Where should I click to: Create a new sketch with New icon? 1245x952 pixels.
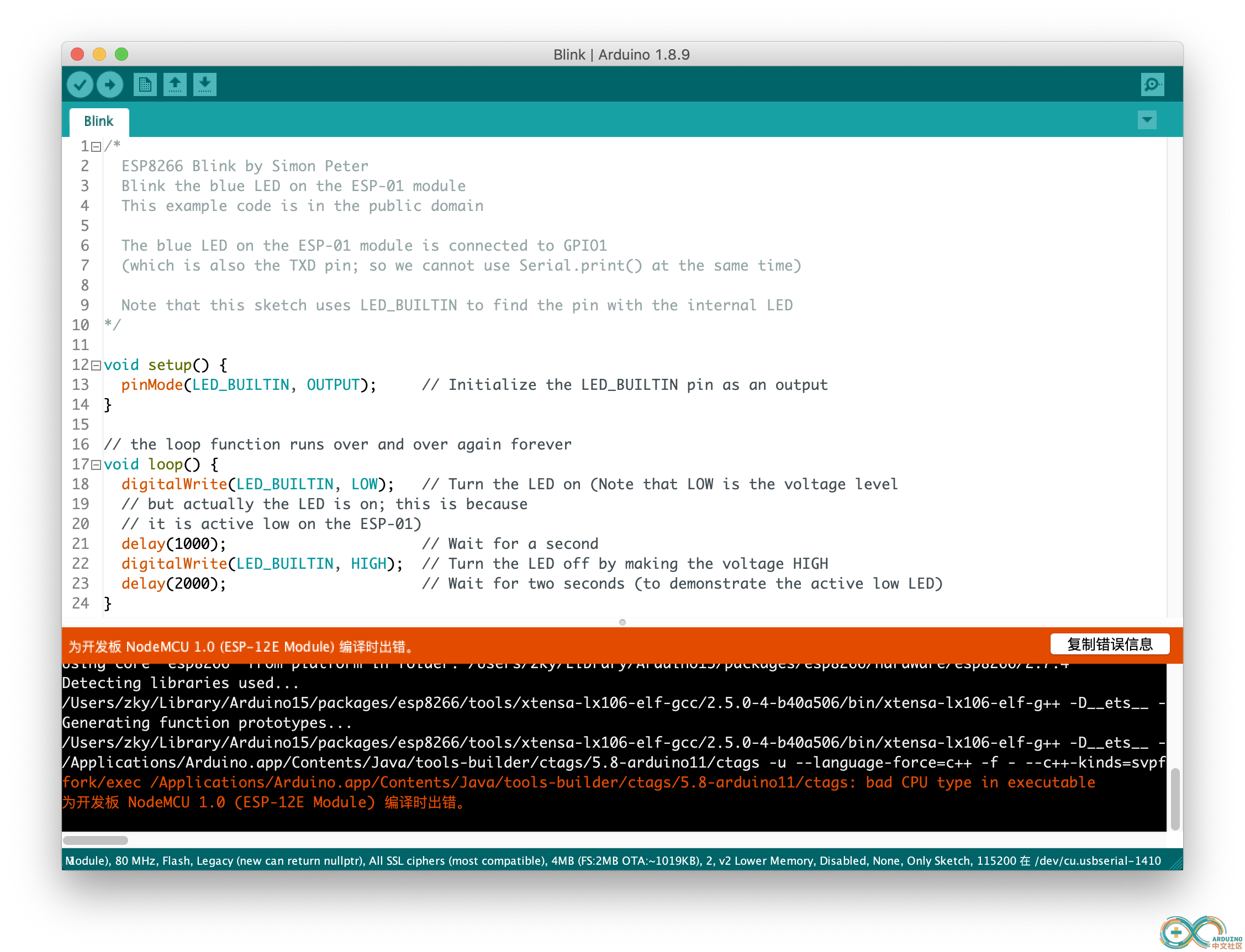point(145,85)
